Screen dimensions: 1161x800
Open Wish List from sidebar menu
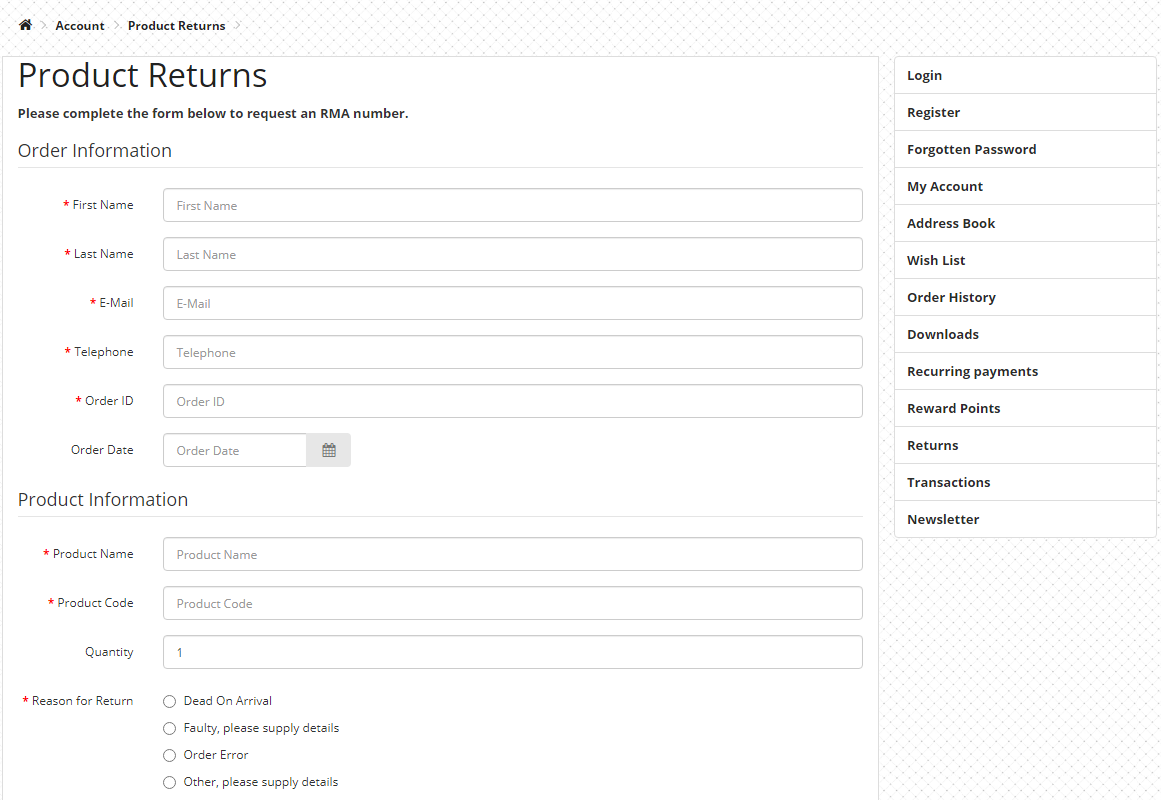pyautogui.click(x=936, y=260)
